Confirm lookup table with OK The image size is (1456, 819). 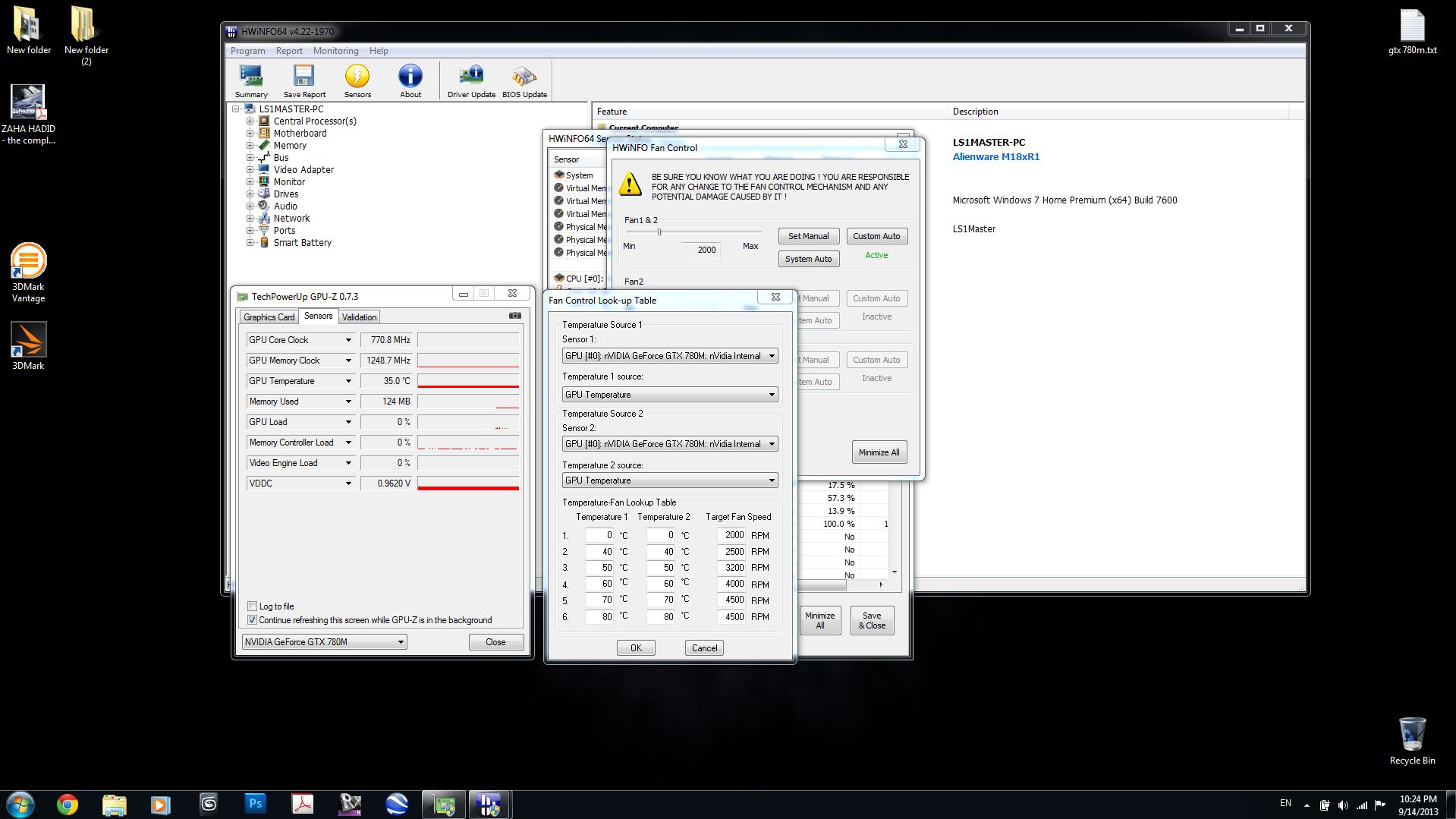[x=636, y=648]
